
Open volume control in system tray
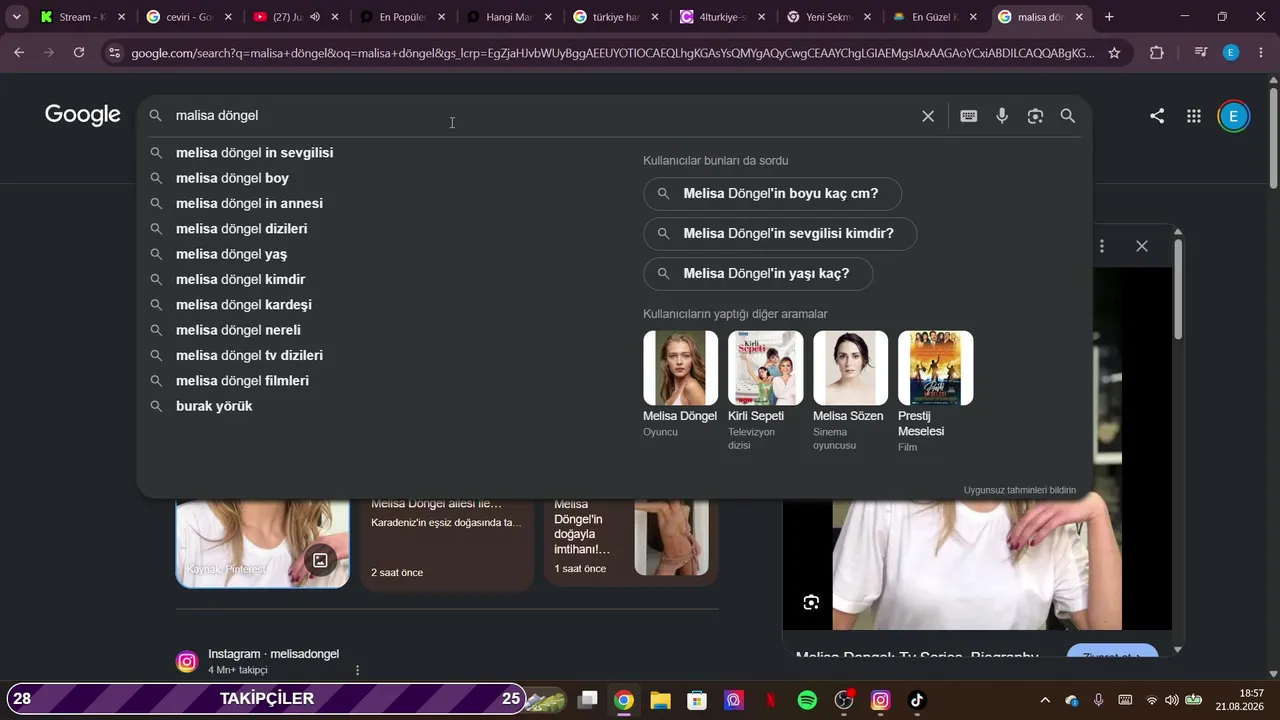point(1172,700)
